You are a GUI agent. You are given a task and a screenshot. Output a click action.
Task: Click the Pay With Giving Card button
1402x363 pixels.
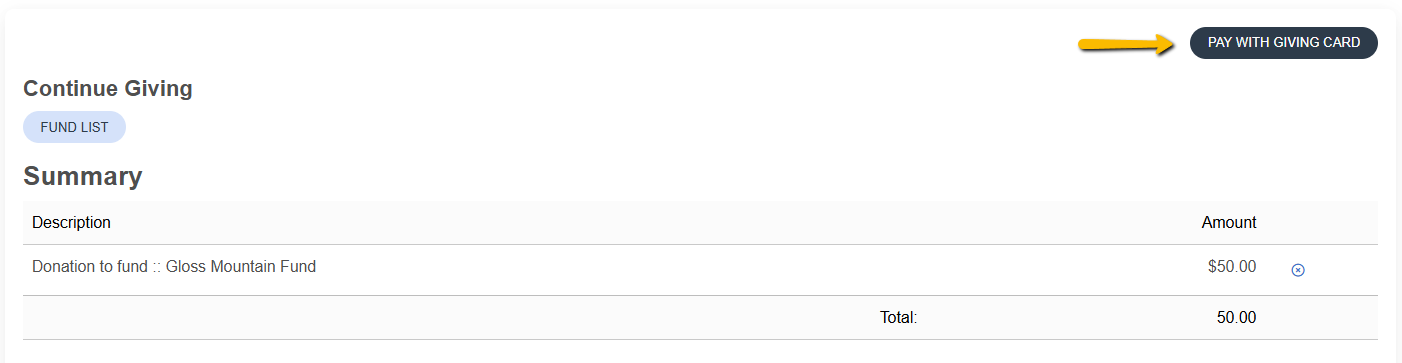(x=1284, y=43)
